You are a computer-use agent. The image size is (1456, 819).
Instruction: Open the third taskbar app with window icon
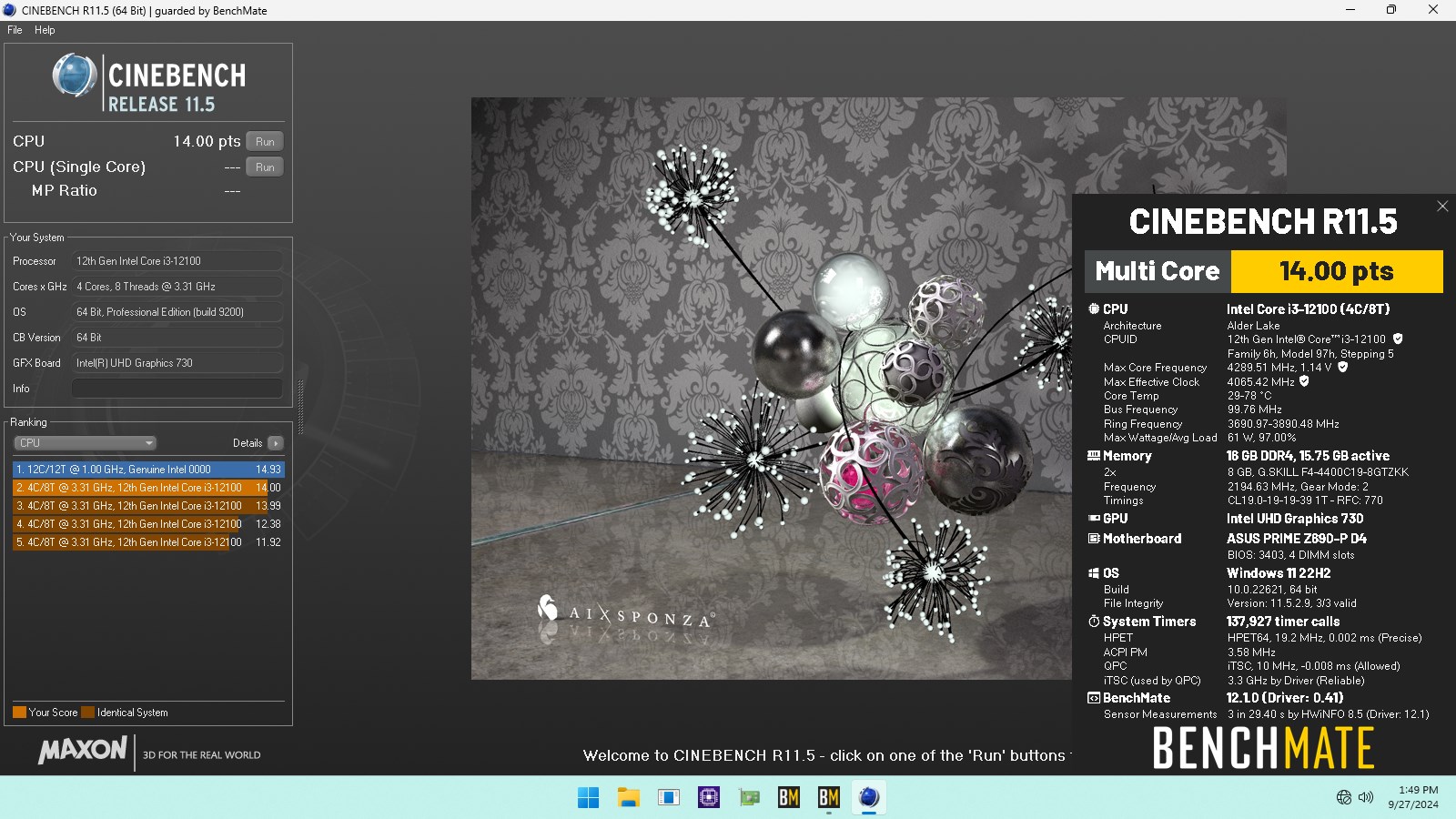tap(669, 798)
